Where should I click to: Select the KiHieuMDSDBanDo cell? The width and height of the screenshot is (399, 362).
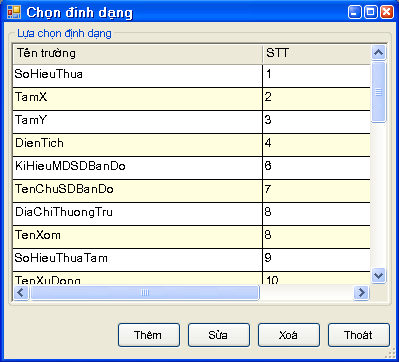[138, 168]
